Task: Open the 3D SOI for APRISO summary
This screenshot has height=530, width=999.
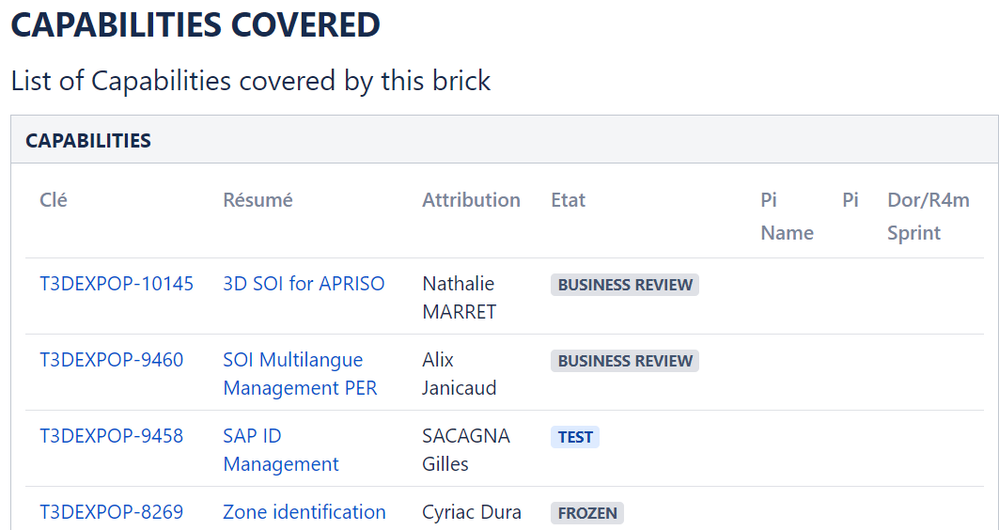Action: 304,283
